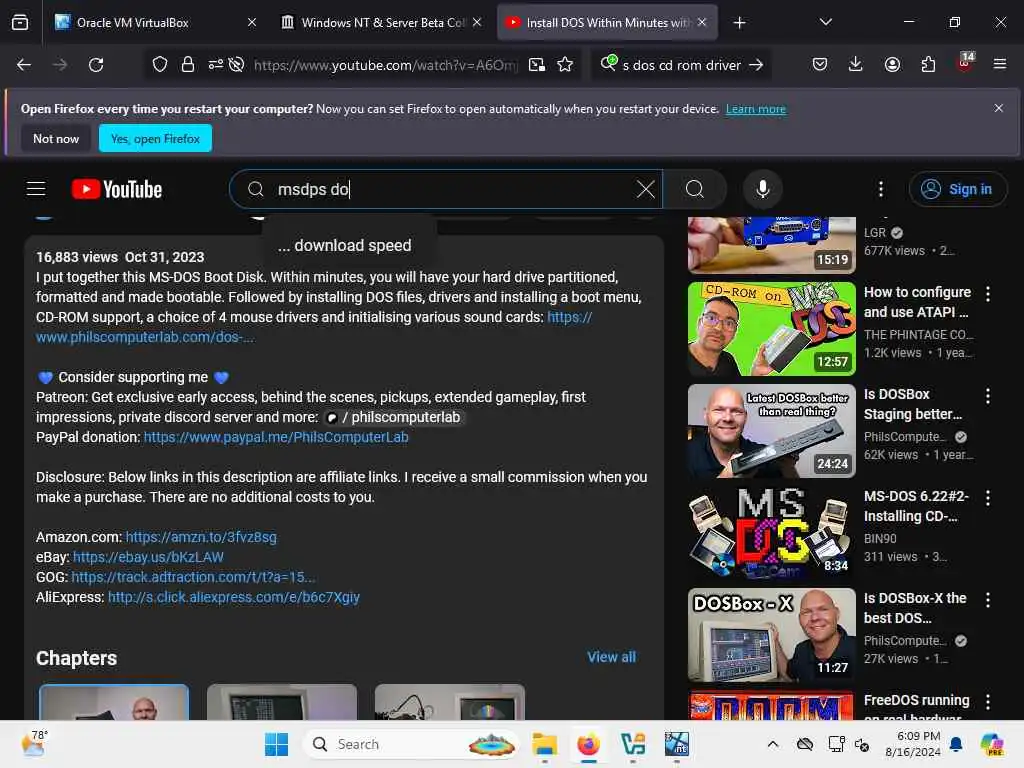Click Yes, open Firefox button
The image size is (1024, 768).
[x=155, y=138]
